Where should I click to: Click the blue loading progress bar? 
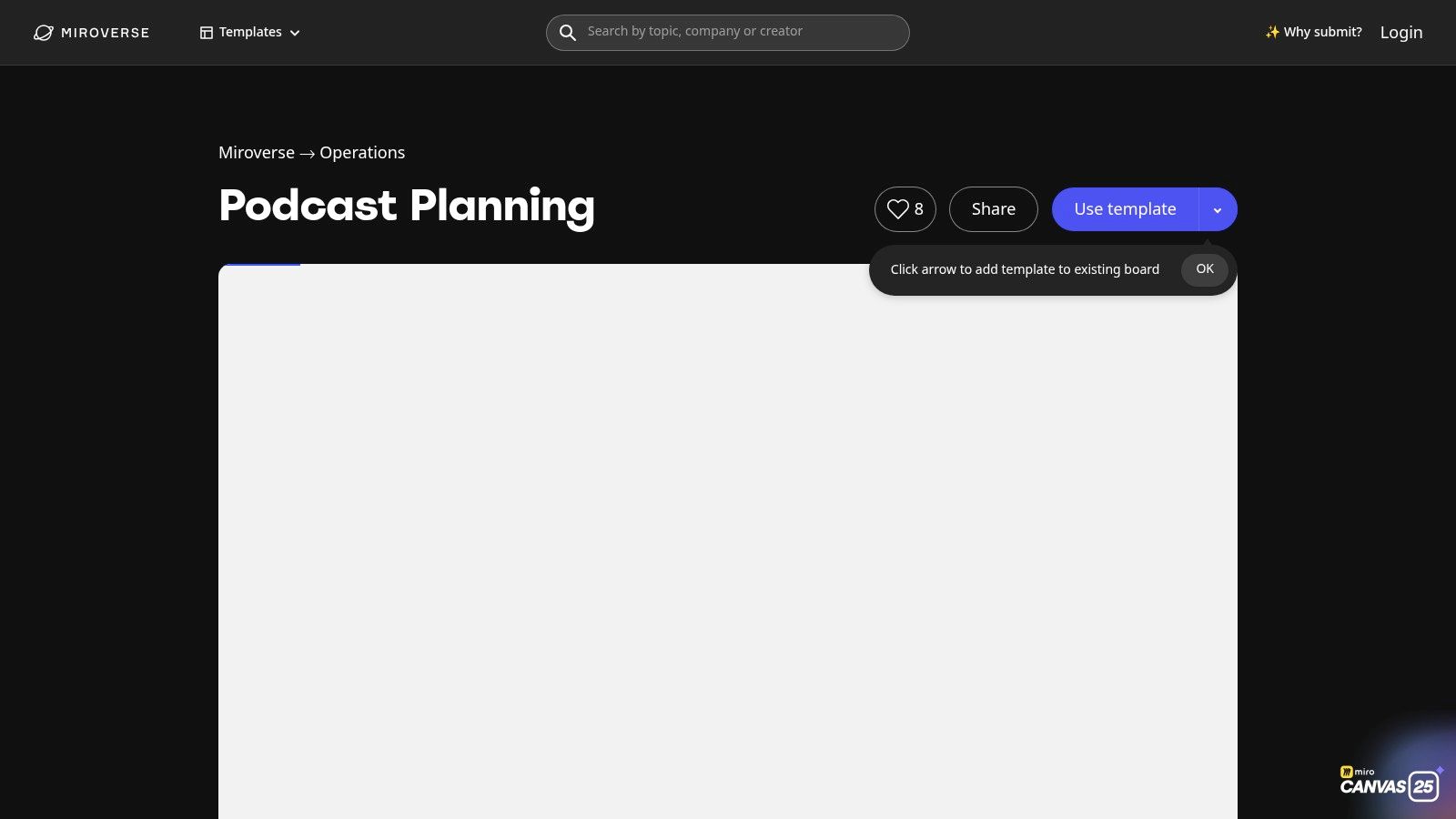[x=259, y=265]
